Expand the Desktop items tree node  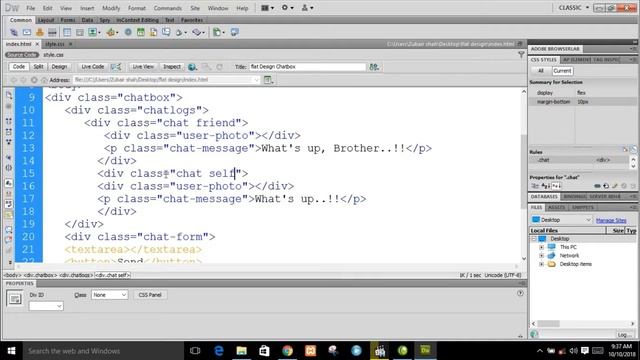coord(542,264)
